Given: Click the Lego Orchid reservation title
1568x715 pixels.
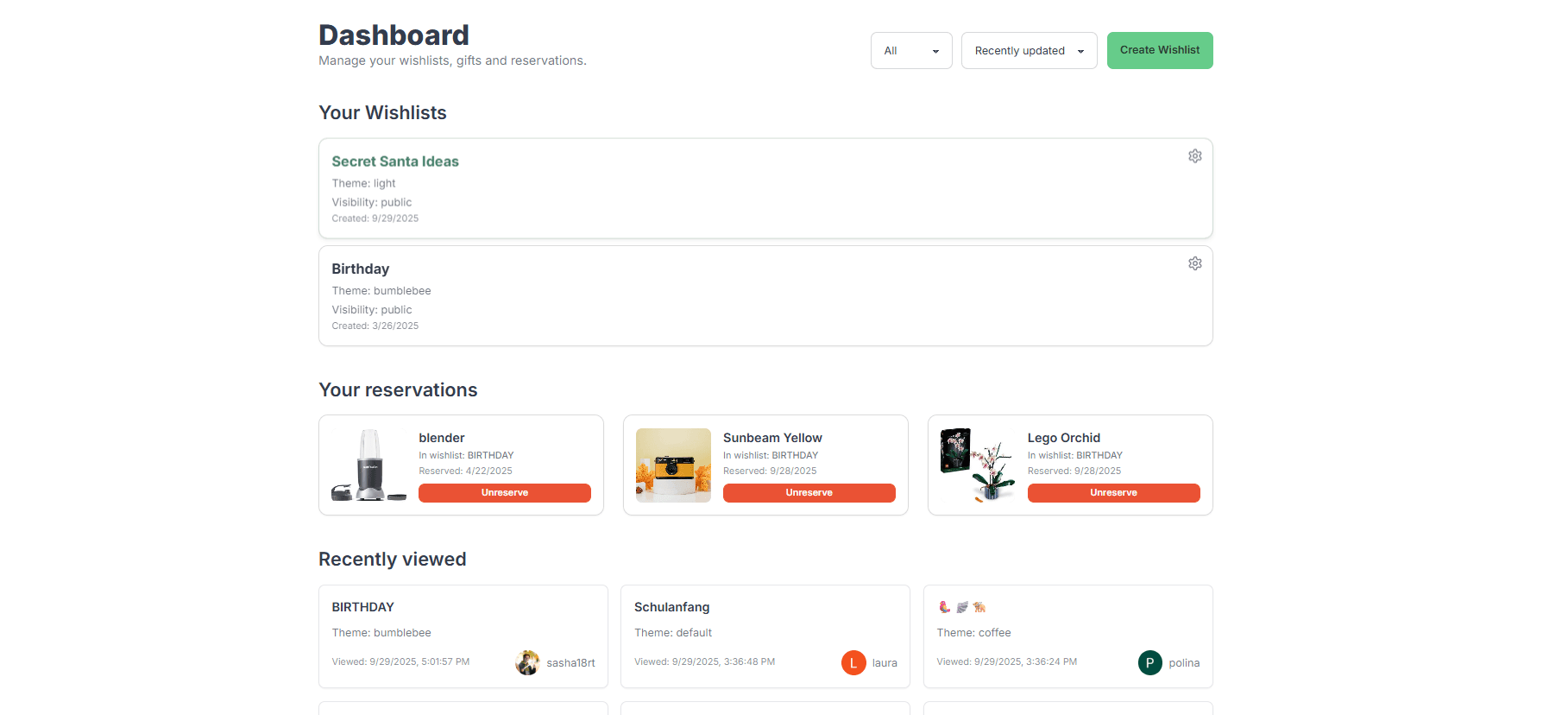Looking at the screenshot, I should click(1064, 438).
